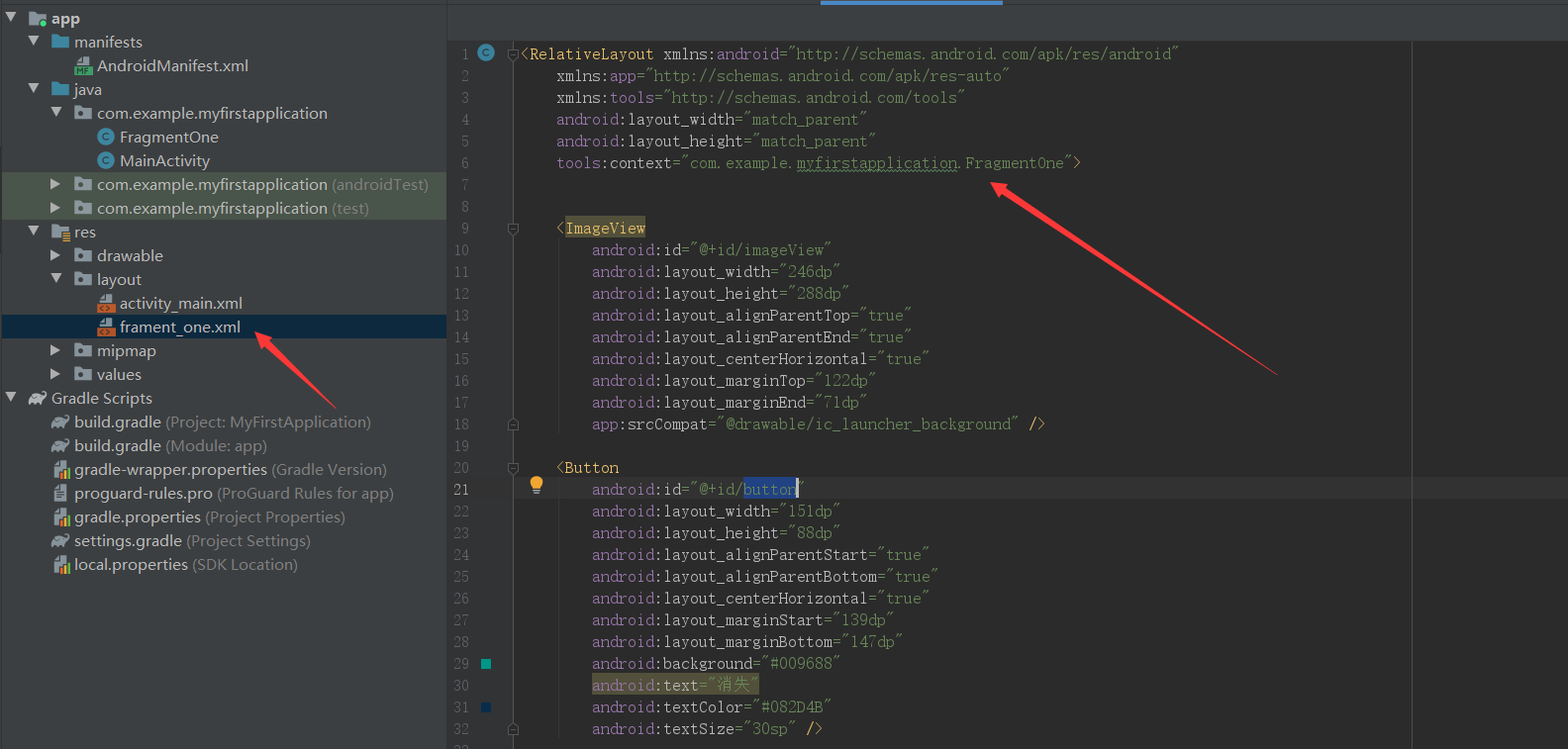The width and height of the screenshot is (1568, 749).
Task: Open build.gradle (Module: app)
Action: pos(170,446)
